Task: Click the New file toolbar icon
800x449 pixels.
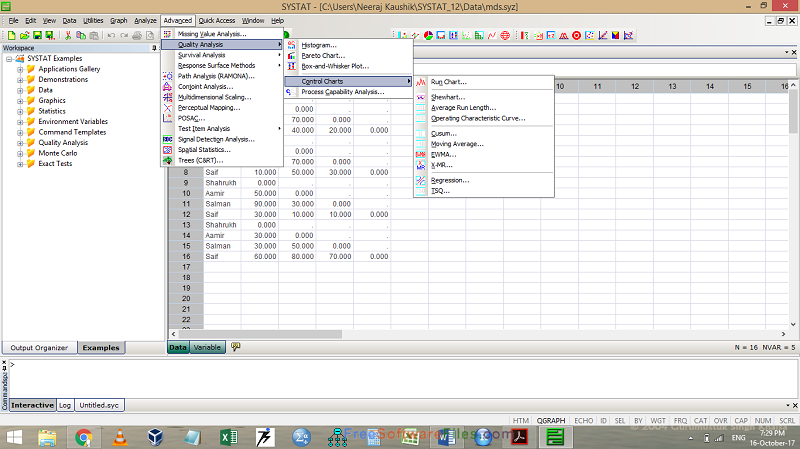Action: pyautogui.click(x=12, y=35)
